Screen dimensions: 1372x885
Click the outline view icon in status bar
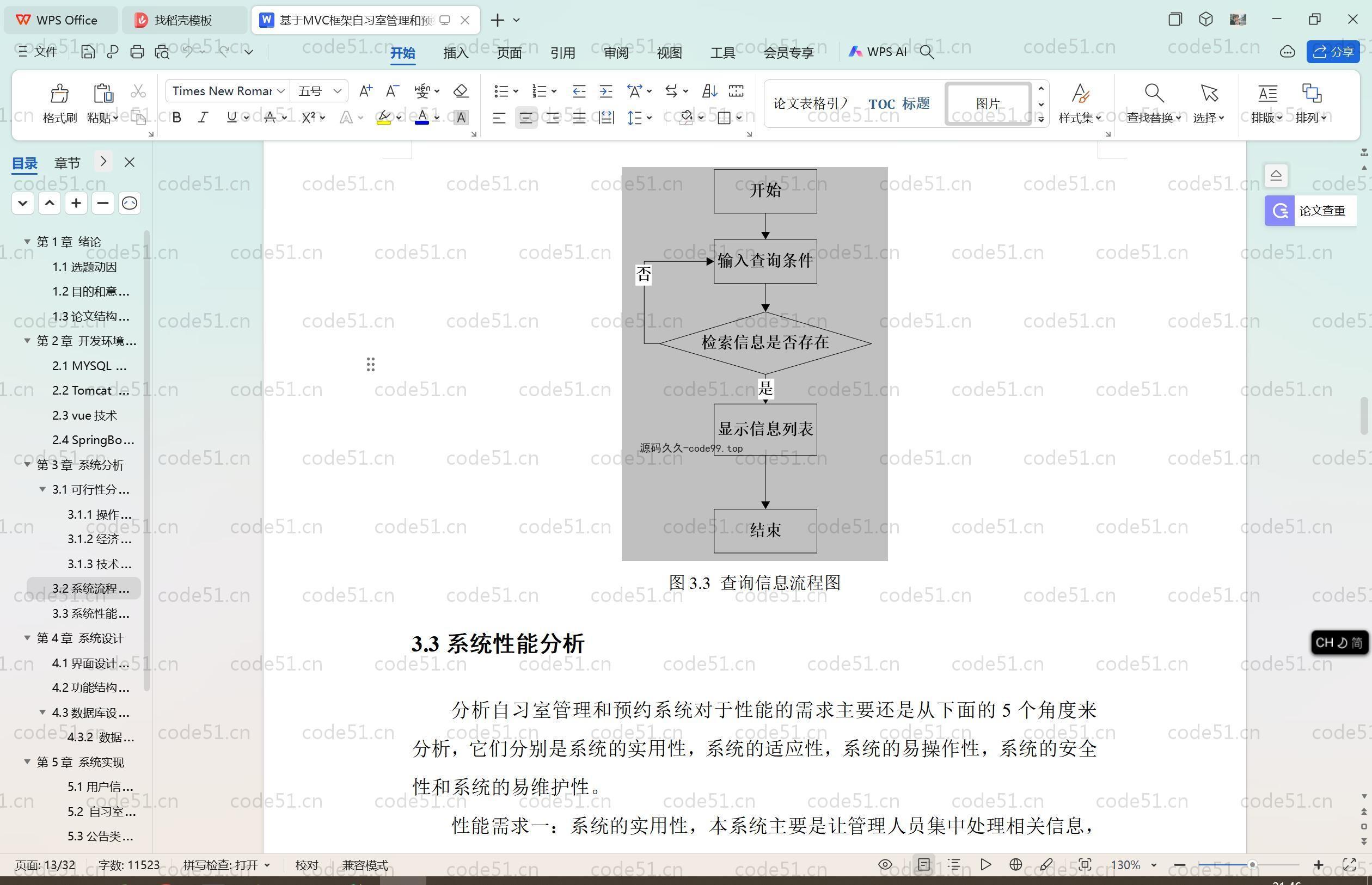tap(954, 864)
